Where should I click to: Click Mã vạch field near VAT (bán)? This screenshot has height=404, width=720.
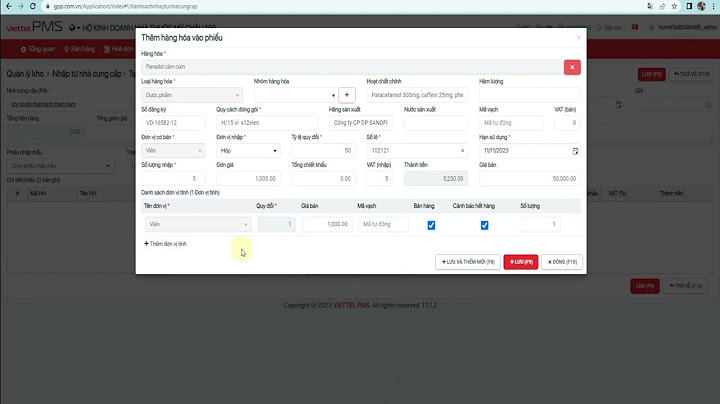(x=511, y=123)
